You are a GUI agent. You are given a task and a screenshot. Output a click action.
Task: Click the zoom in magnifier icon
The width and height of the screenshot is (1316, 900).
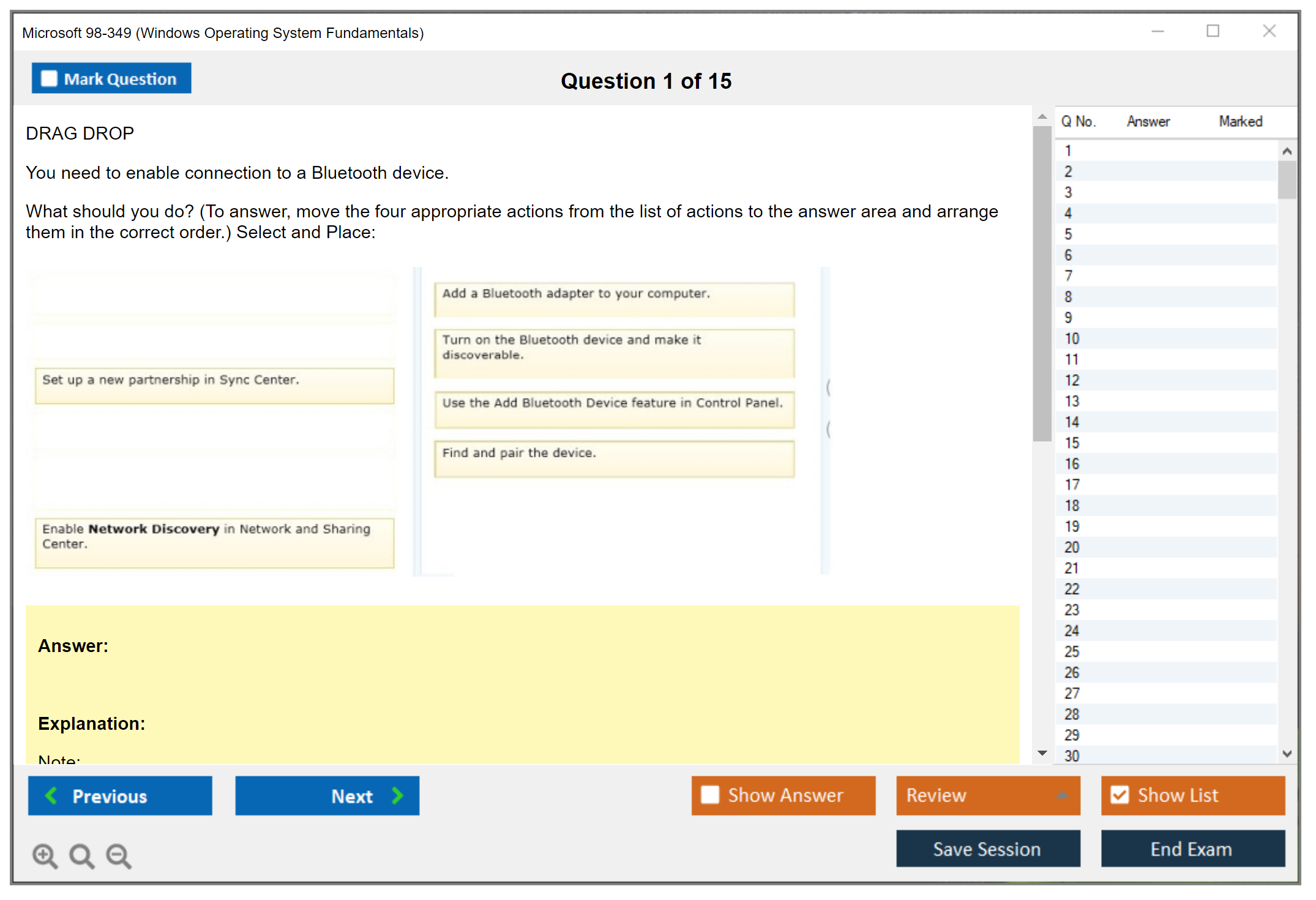pos(45,855)
